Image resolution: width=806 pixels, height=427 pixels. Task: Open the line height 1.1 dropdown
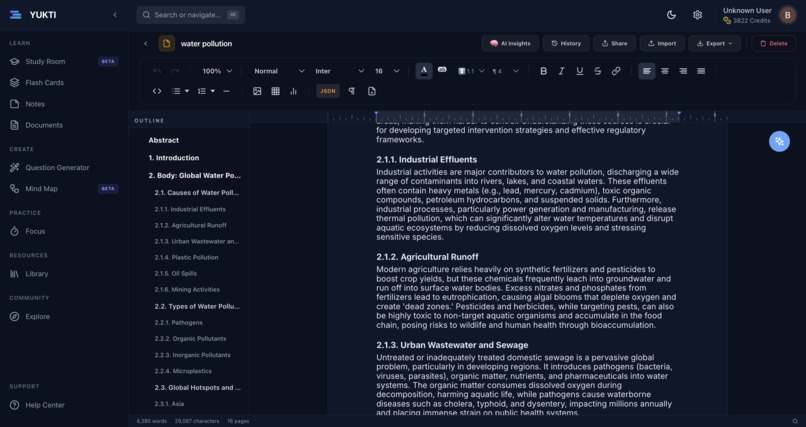(471, 71)
